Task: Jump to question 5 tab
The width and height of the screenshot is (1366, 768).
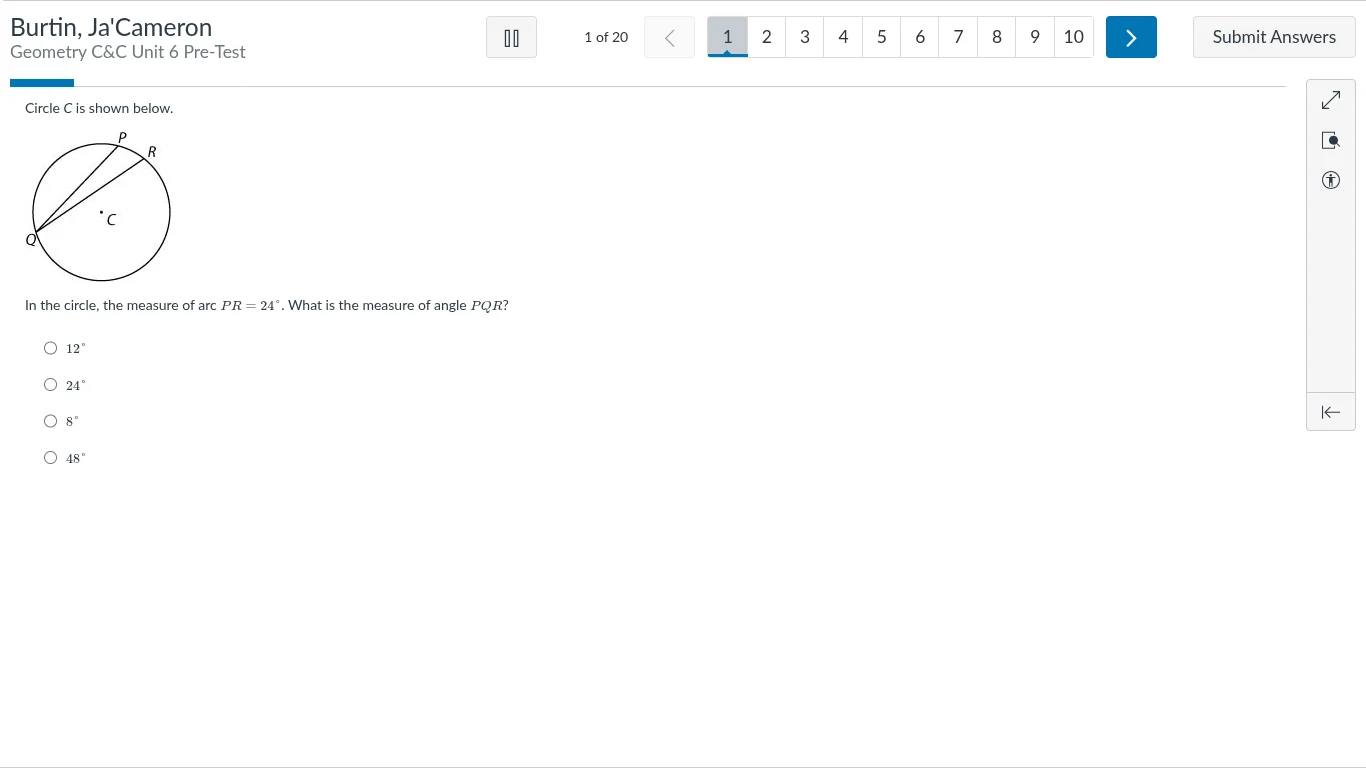Action: point(881,37)
